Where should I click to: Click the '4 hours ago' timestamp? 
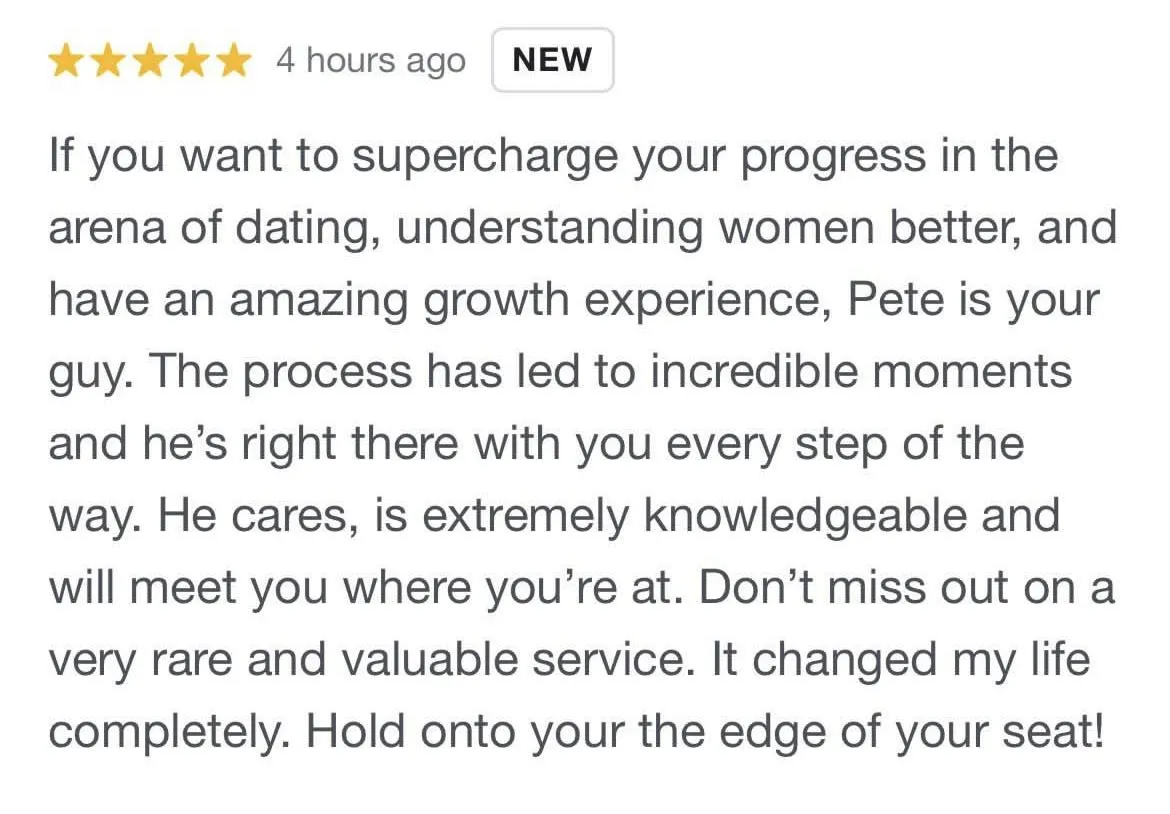coord(371,60)
